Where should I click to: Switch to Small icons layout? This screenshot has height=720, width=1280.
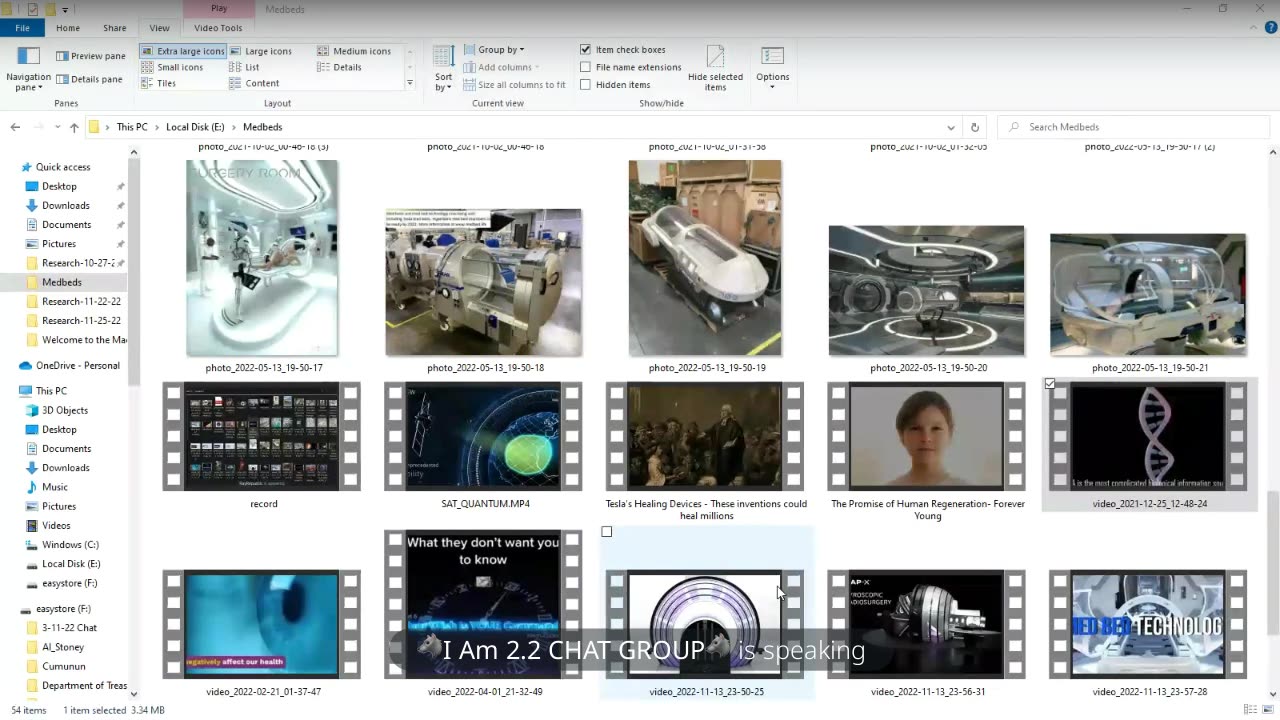click(172, 67)
